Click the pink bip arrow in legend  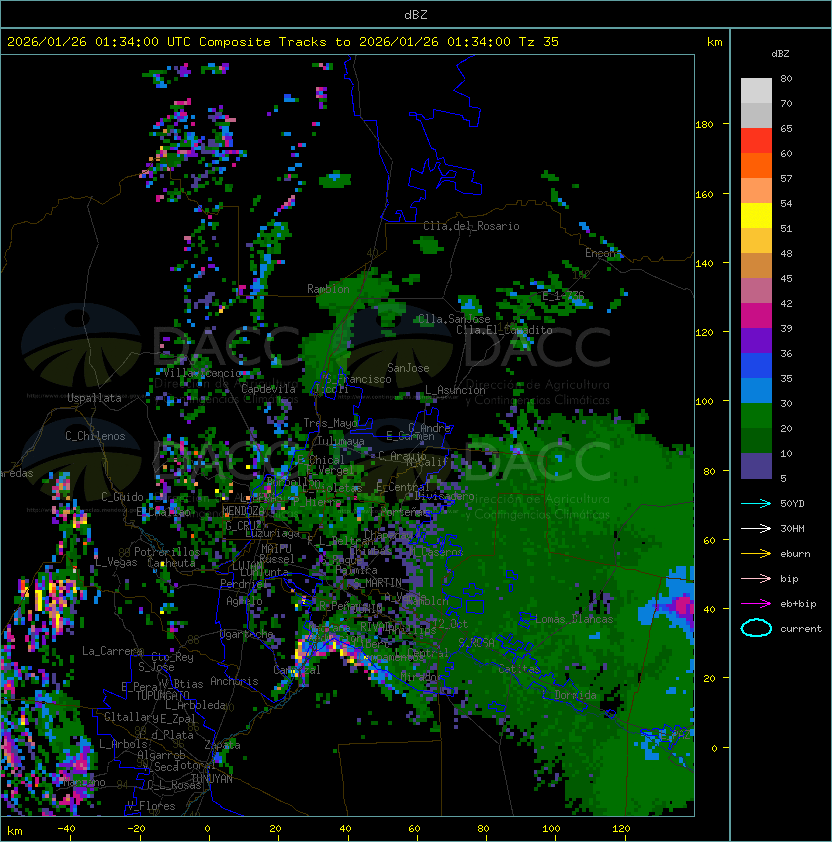point(756,578)
